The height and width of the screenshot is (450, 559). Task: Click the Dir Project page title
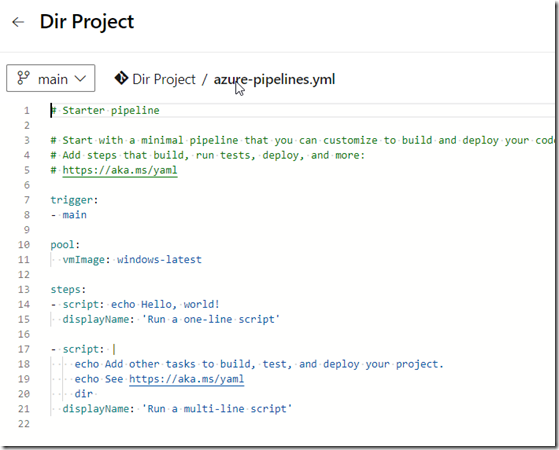click(x=87, y=21)
